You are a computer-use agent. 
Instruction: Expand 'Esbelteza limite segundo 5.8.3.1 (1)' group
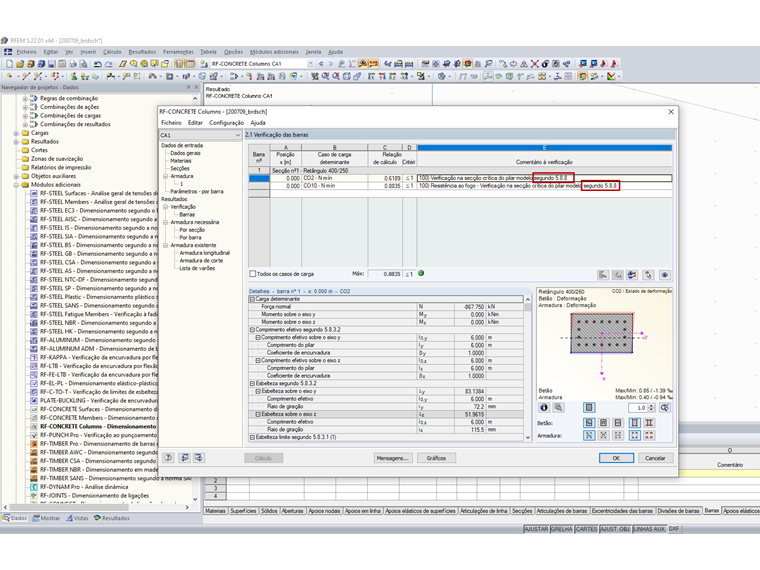[252, 437]
